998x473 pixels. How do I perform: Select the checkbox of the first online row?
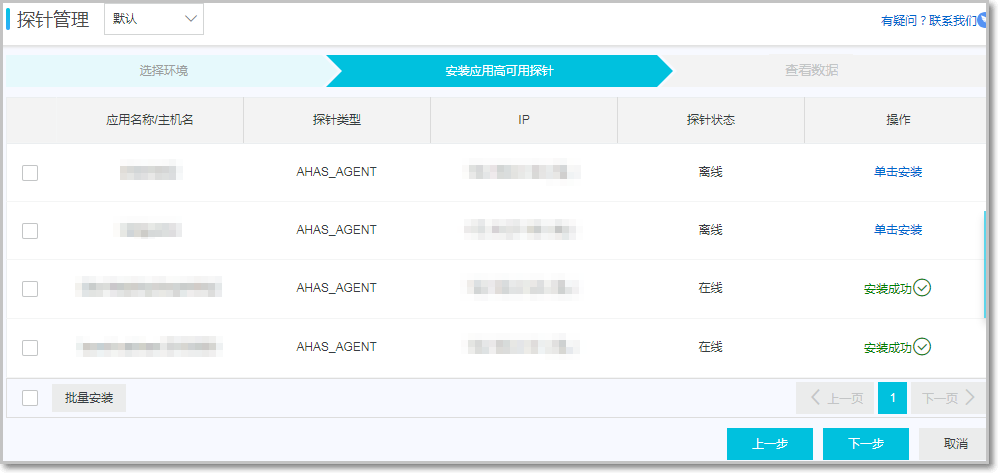click(30, 288)
